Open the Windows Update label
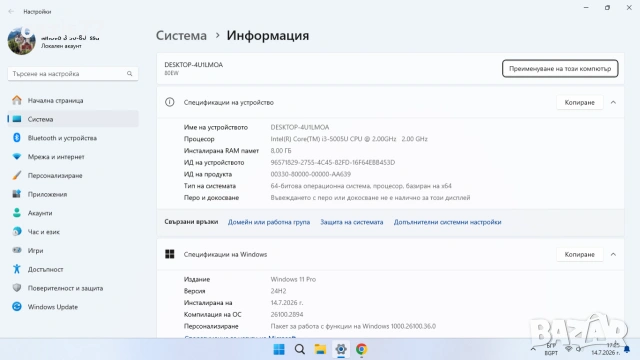Image resolution: width=640 pixels, height=360 pixels. pos(53,307)
